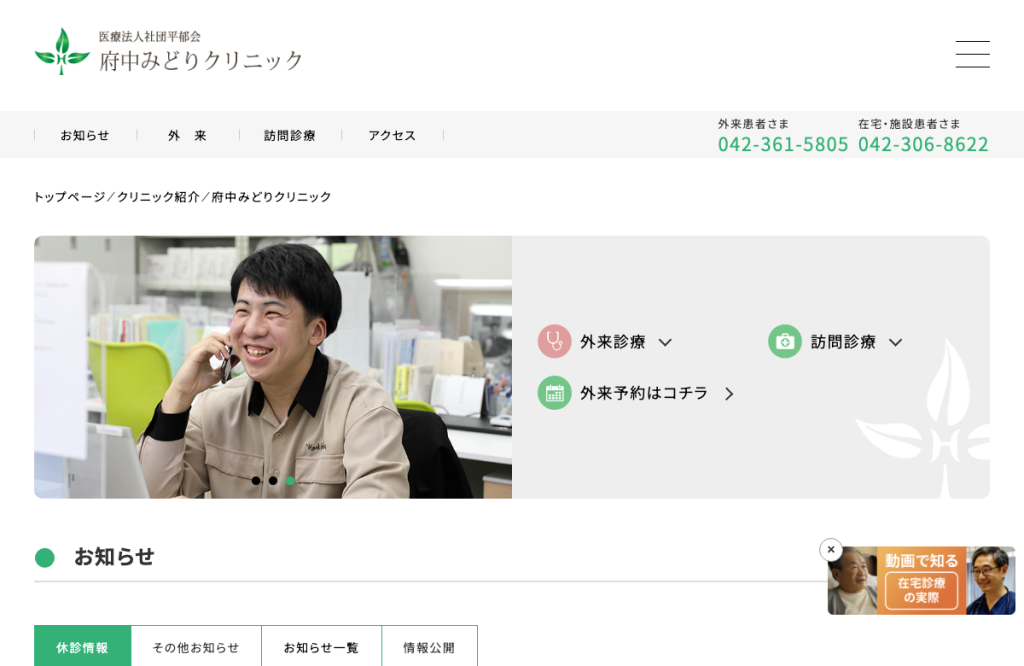Select the 休診情報 tab
The image size is (1024, 666).
click(x=82, y=646)
